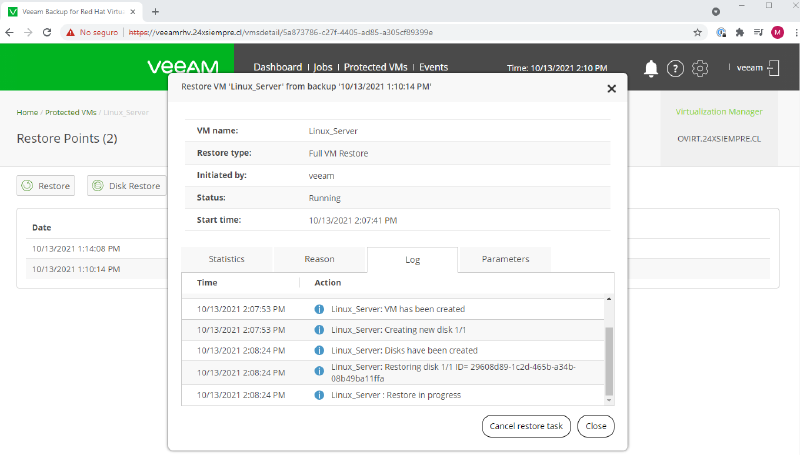Click the browser forward arrow
The height and width of the screenshot is (455, 800).
coord(28,32)
